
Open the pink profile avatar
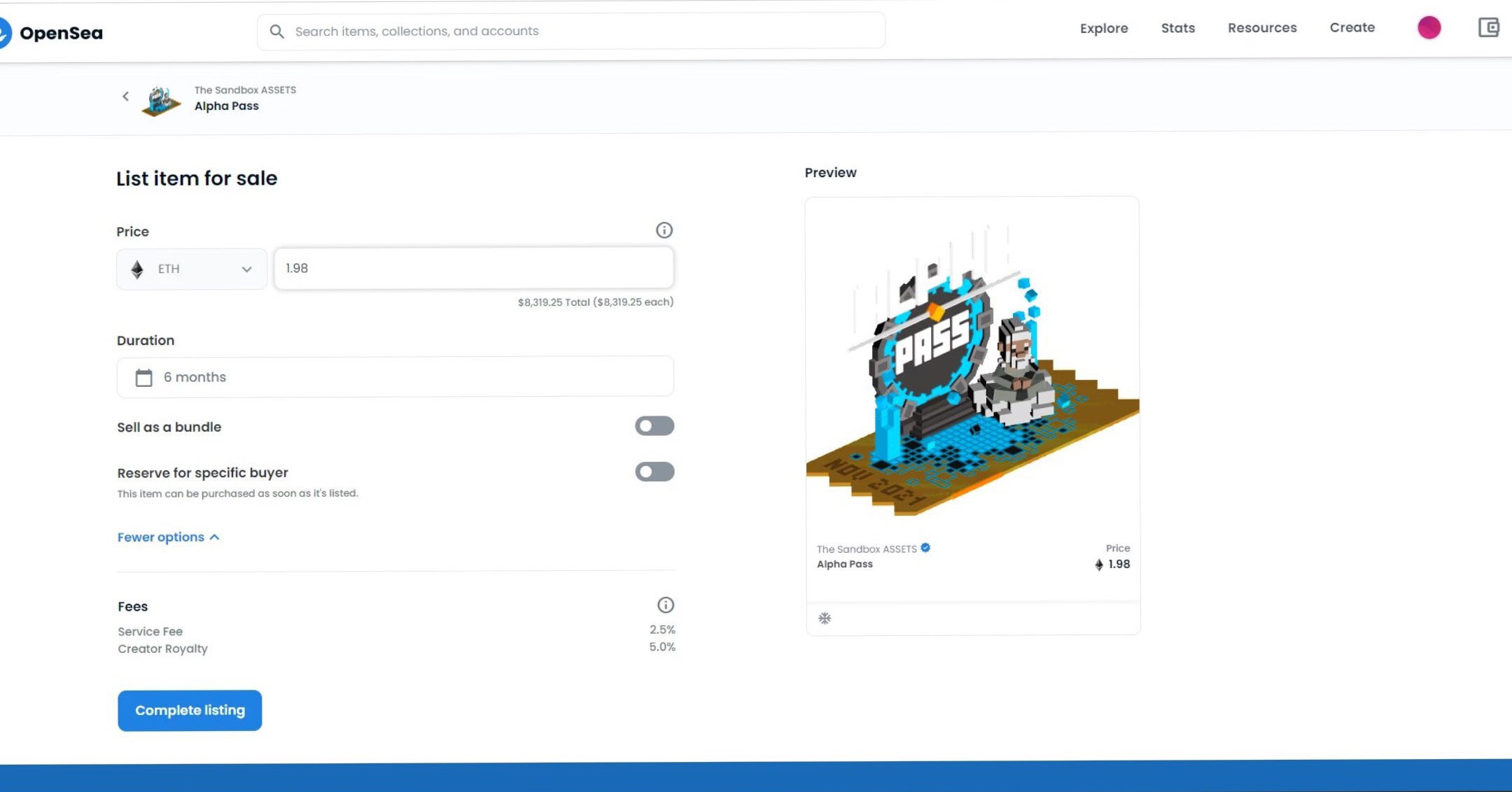point(1429,28)
